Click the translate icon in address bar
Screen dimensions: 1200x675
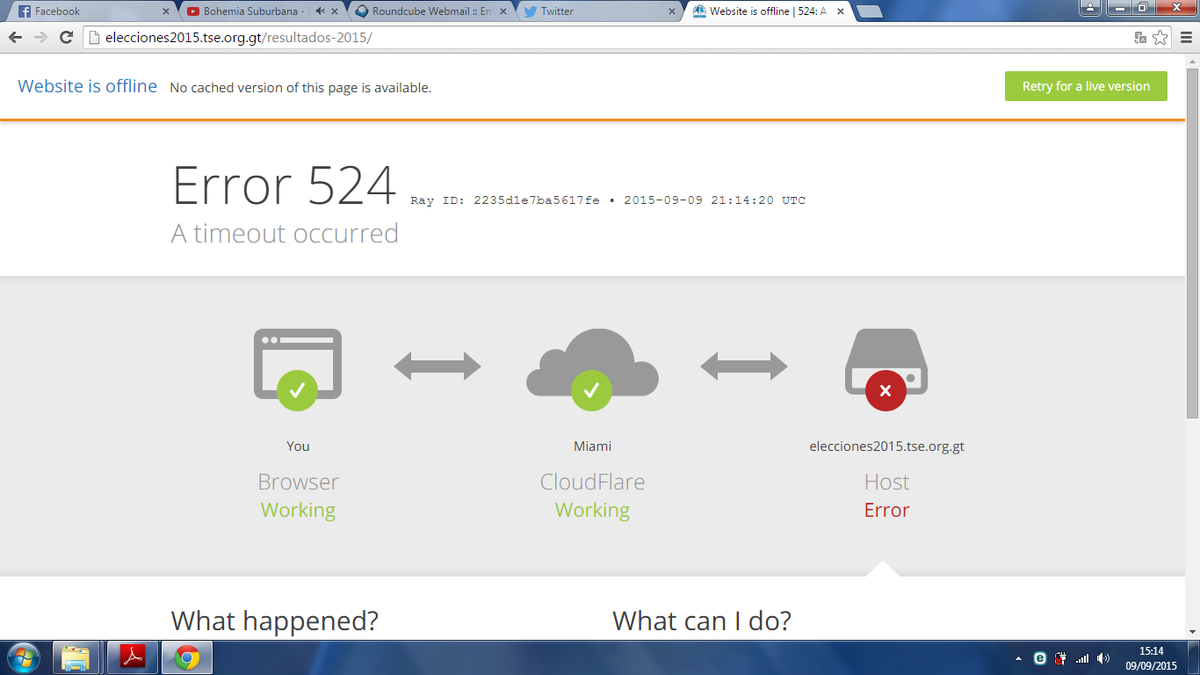(1140, 38)
